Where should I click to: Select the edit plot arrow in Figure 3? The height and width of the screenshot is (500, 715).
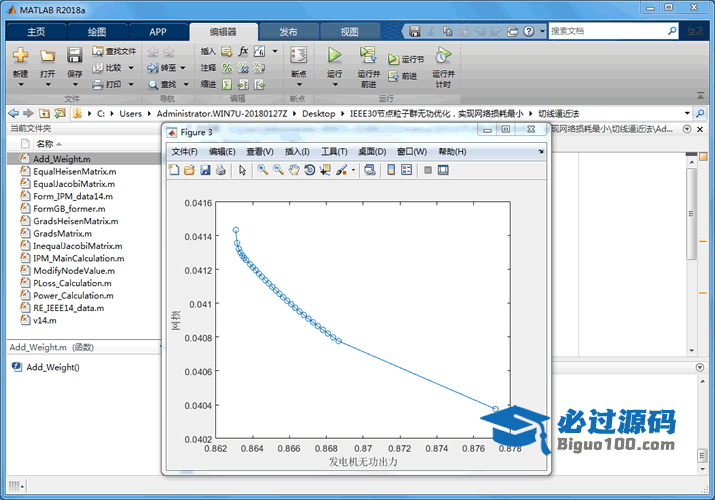pyautogui.click(x=242, y=170)
